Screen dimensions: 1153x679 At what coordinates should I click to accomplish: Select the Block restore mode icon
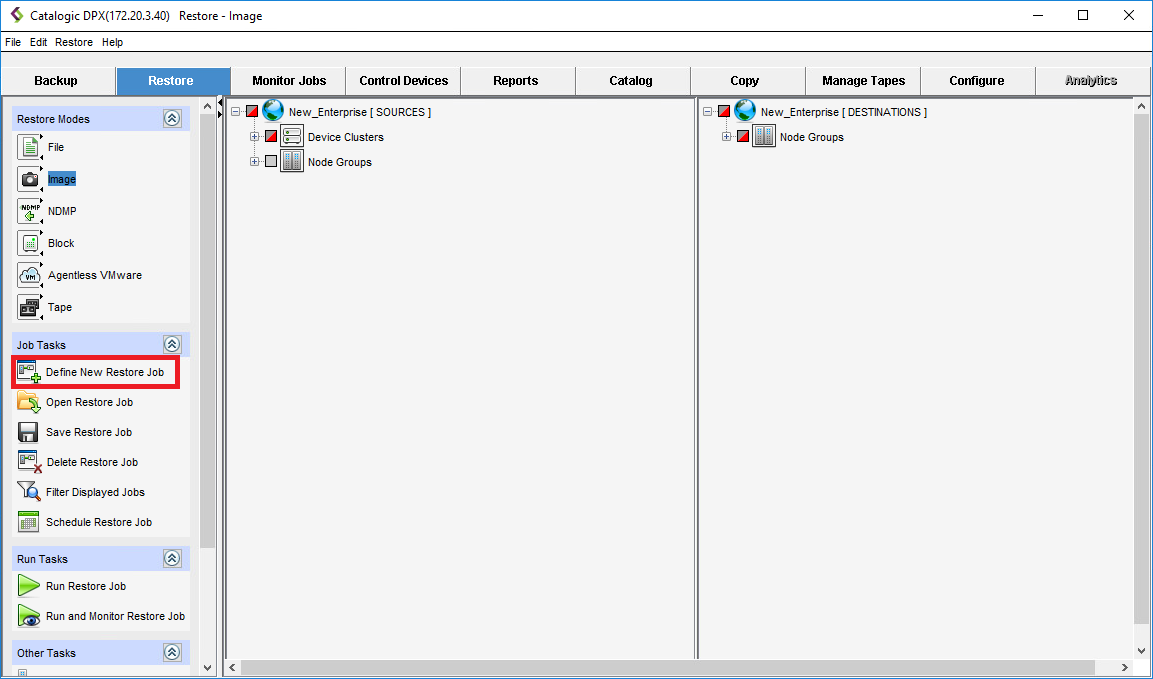tap(29, 243)
